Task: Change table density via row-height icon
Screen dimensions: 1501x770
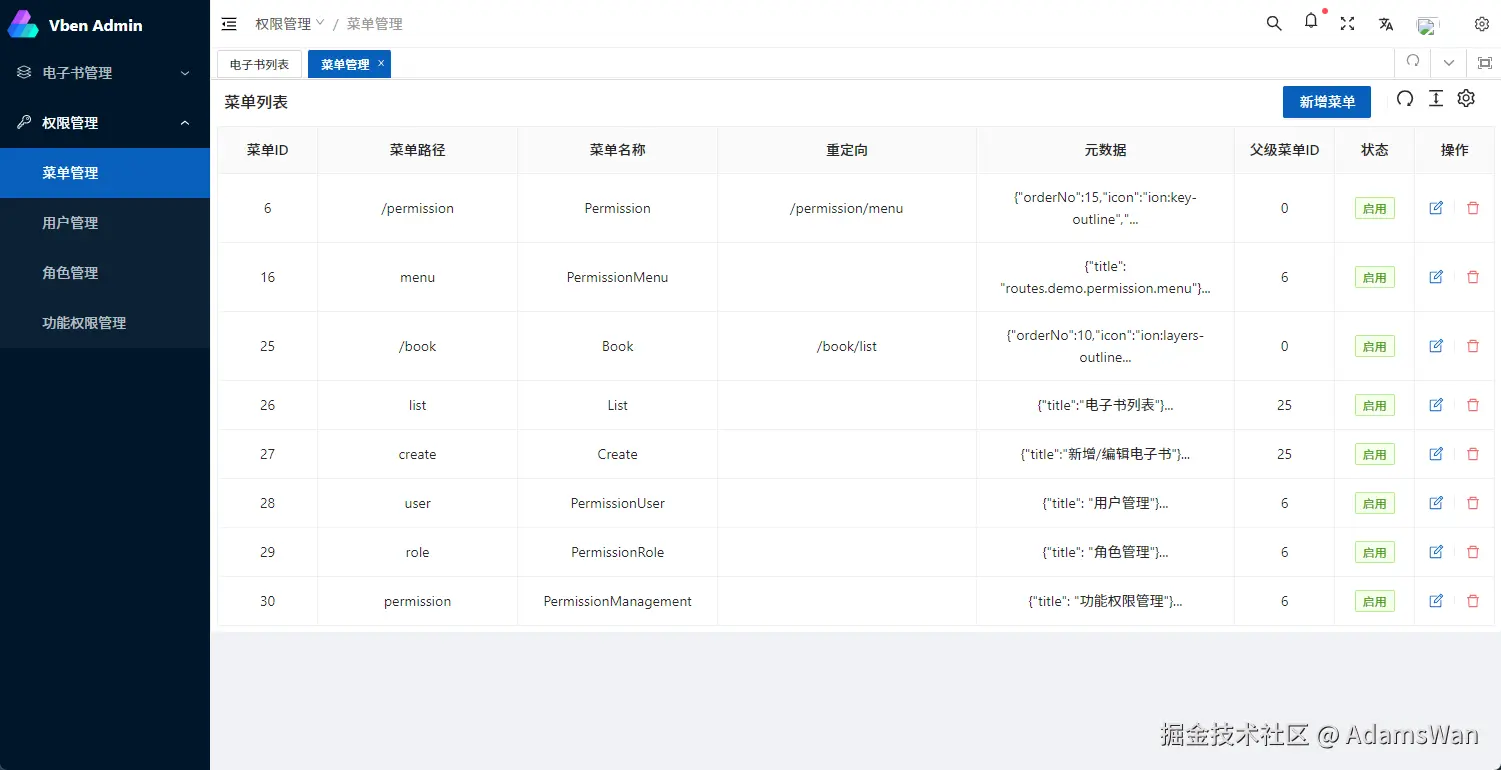Action: 1436,98
